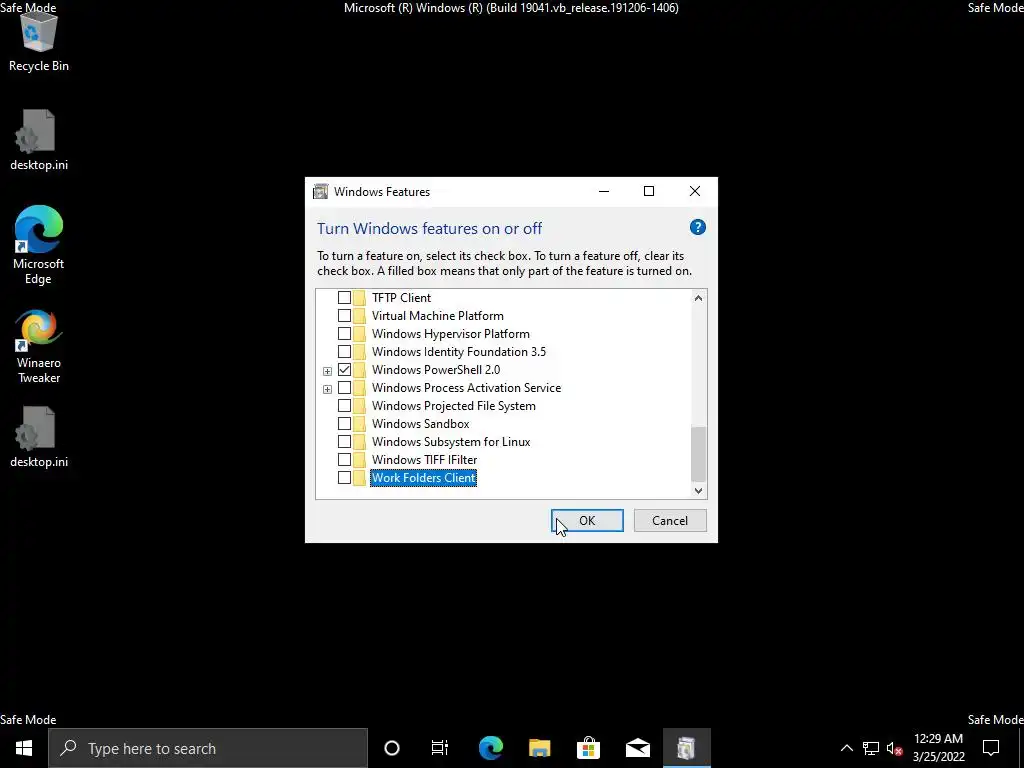Open Microsoft Store from the taskbar
This screenshot has height=768, width=1024.
(x=588, y=748)
